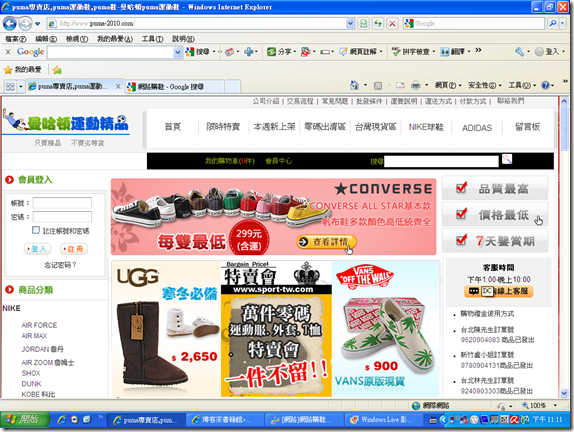
Task: Open the Page (網頁) command bar dropdown
Action: [448, 85]
